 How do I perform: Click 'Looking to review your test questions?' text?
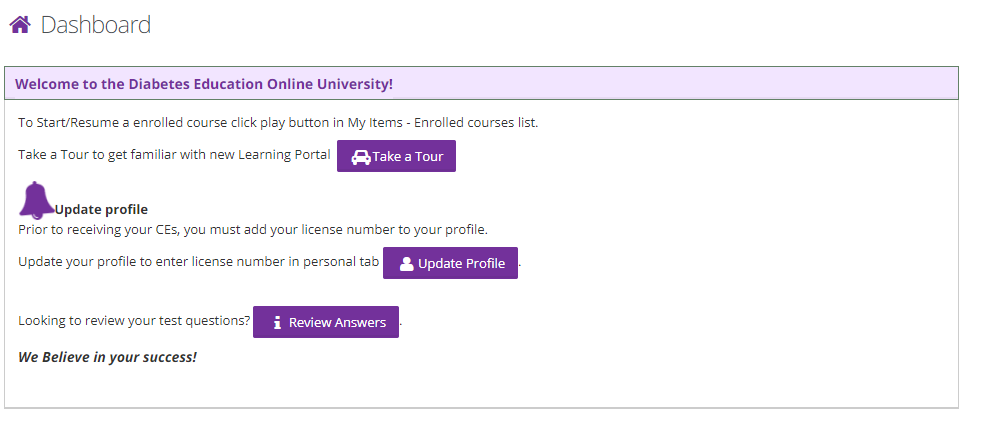coord(134,321)
